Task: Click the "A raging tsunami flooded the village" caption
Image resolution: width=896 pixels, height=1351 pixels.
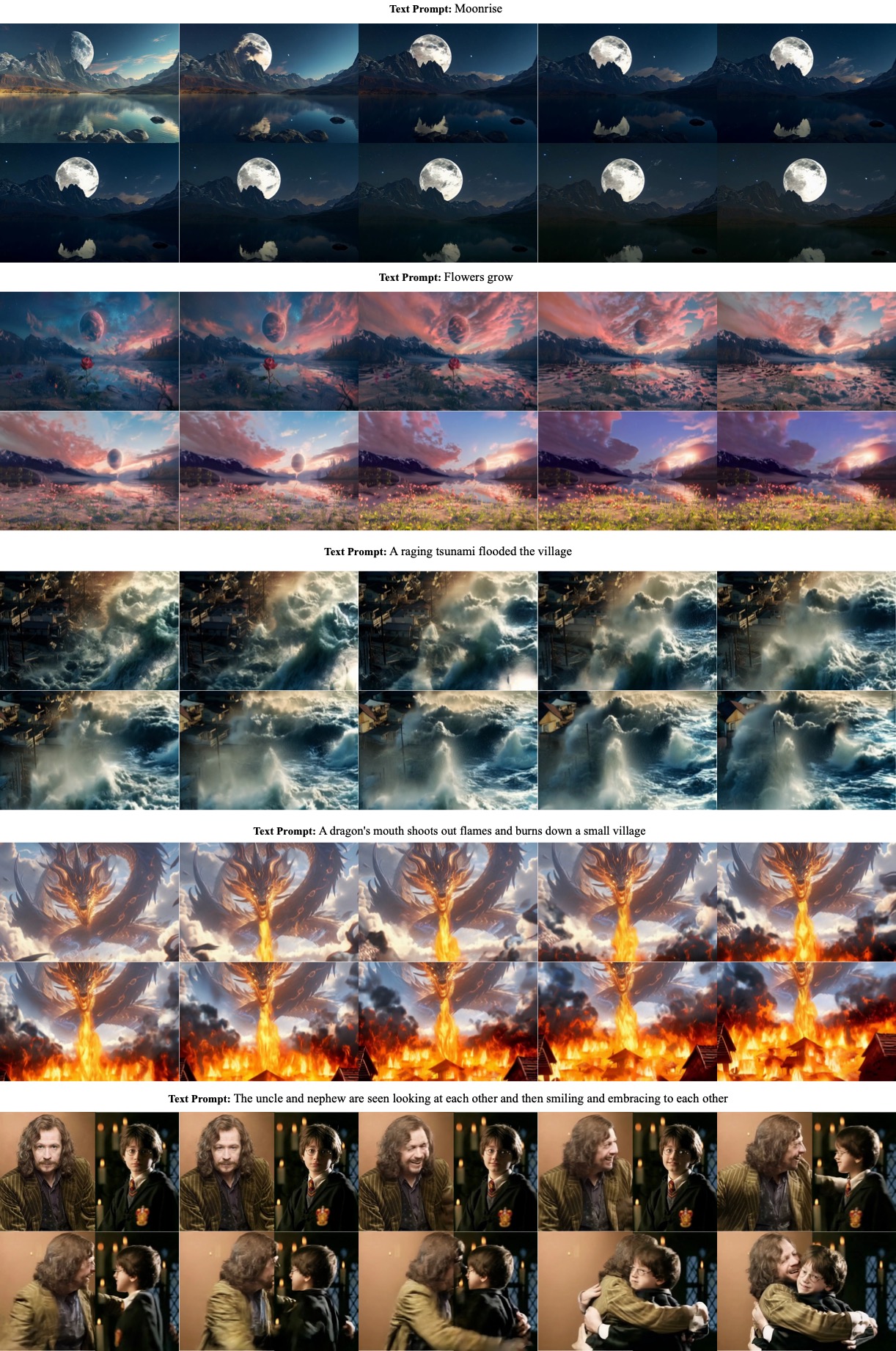Action: tap(448, 552)
